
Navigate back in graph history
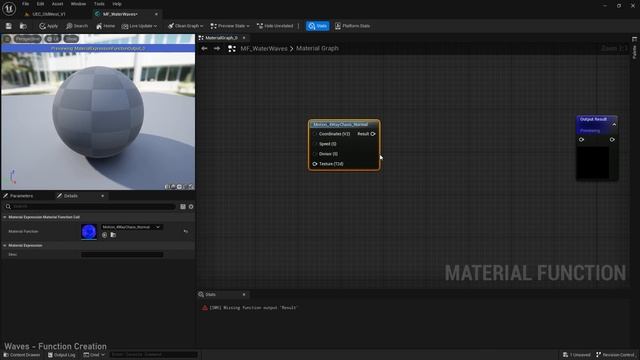pyautogui.click(x=204, y=49)
